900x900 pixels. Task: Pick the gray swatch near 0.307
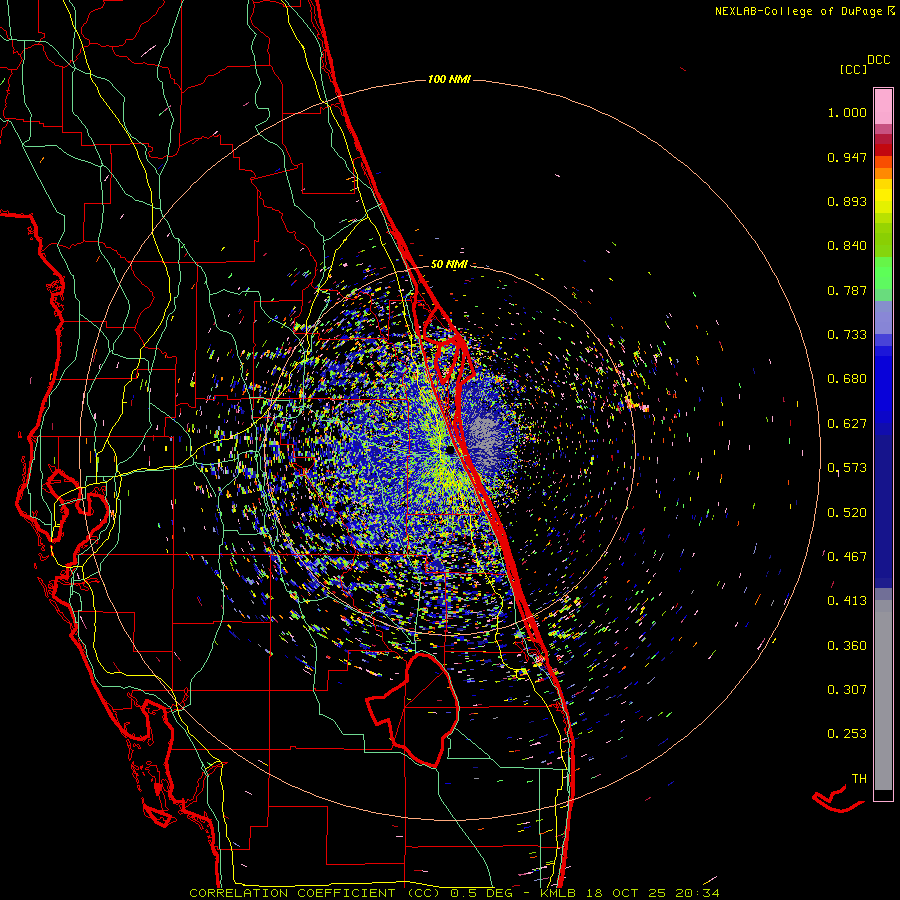coord(883,695)
